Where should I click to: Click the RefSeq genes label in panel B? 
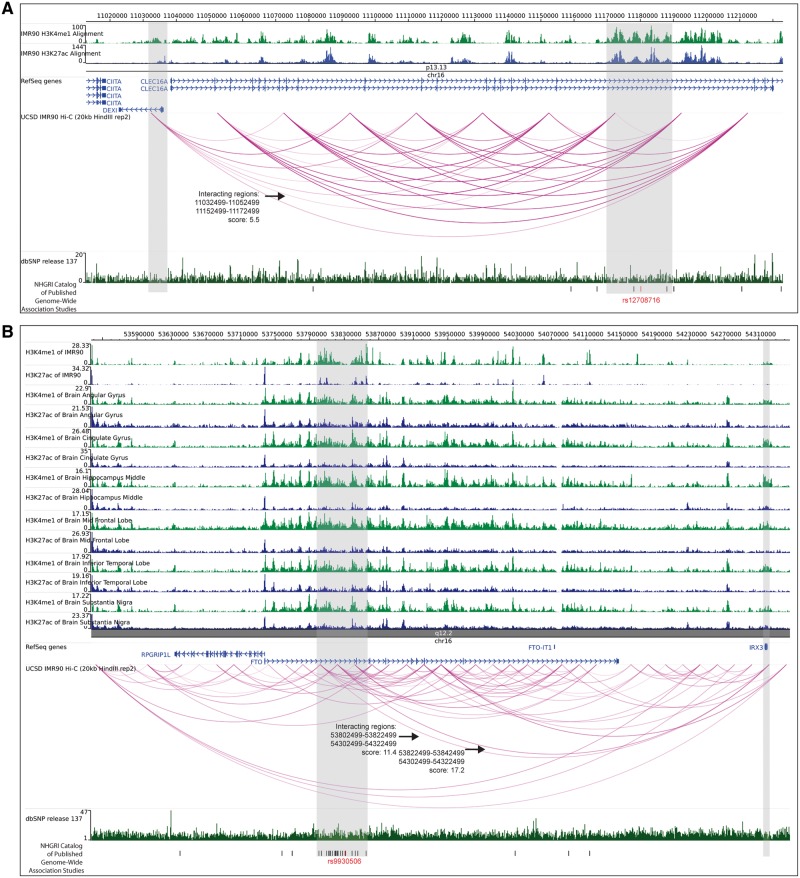coord(46,647)
